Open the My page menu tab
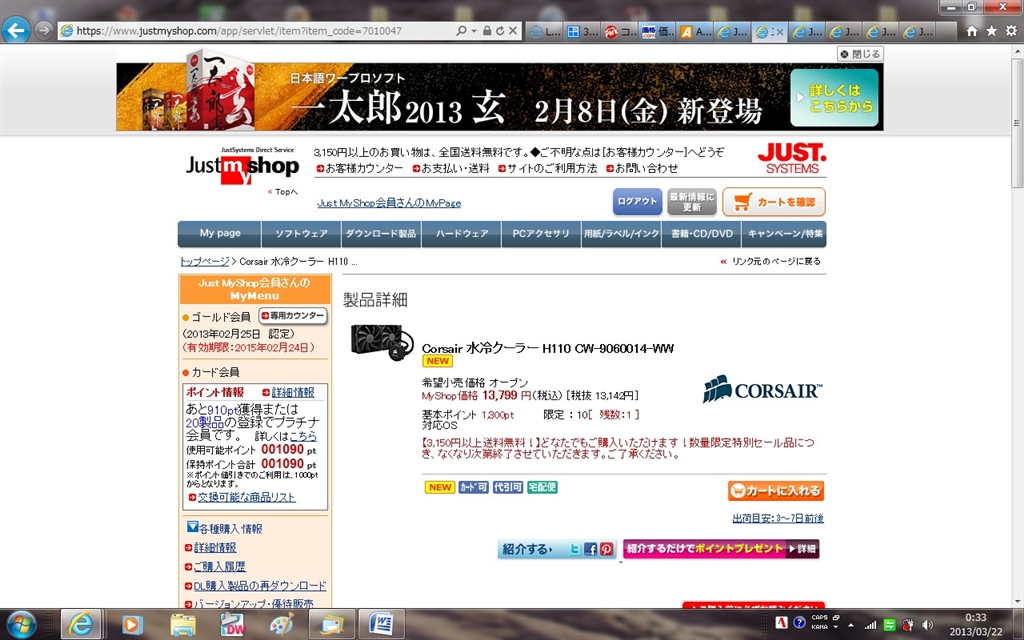1024x640 pixels. click(219, 234)
